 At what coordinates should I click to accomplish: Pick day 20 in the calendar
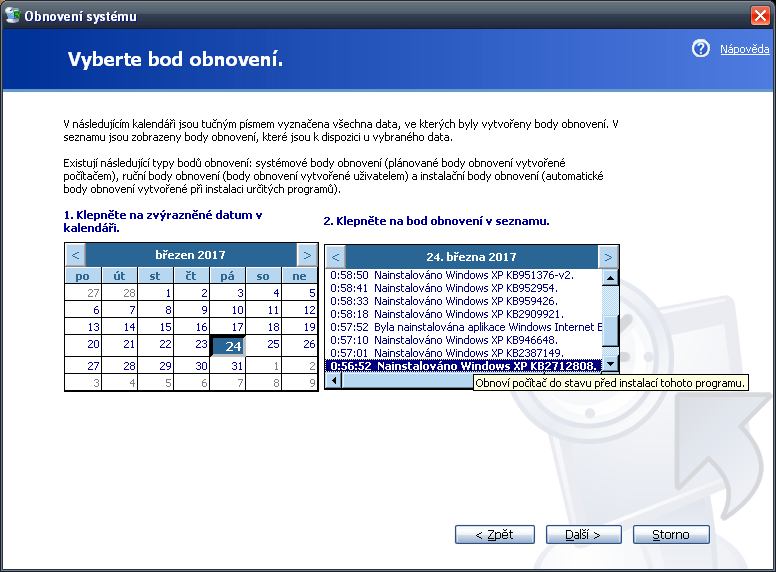84,344
